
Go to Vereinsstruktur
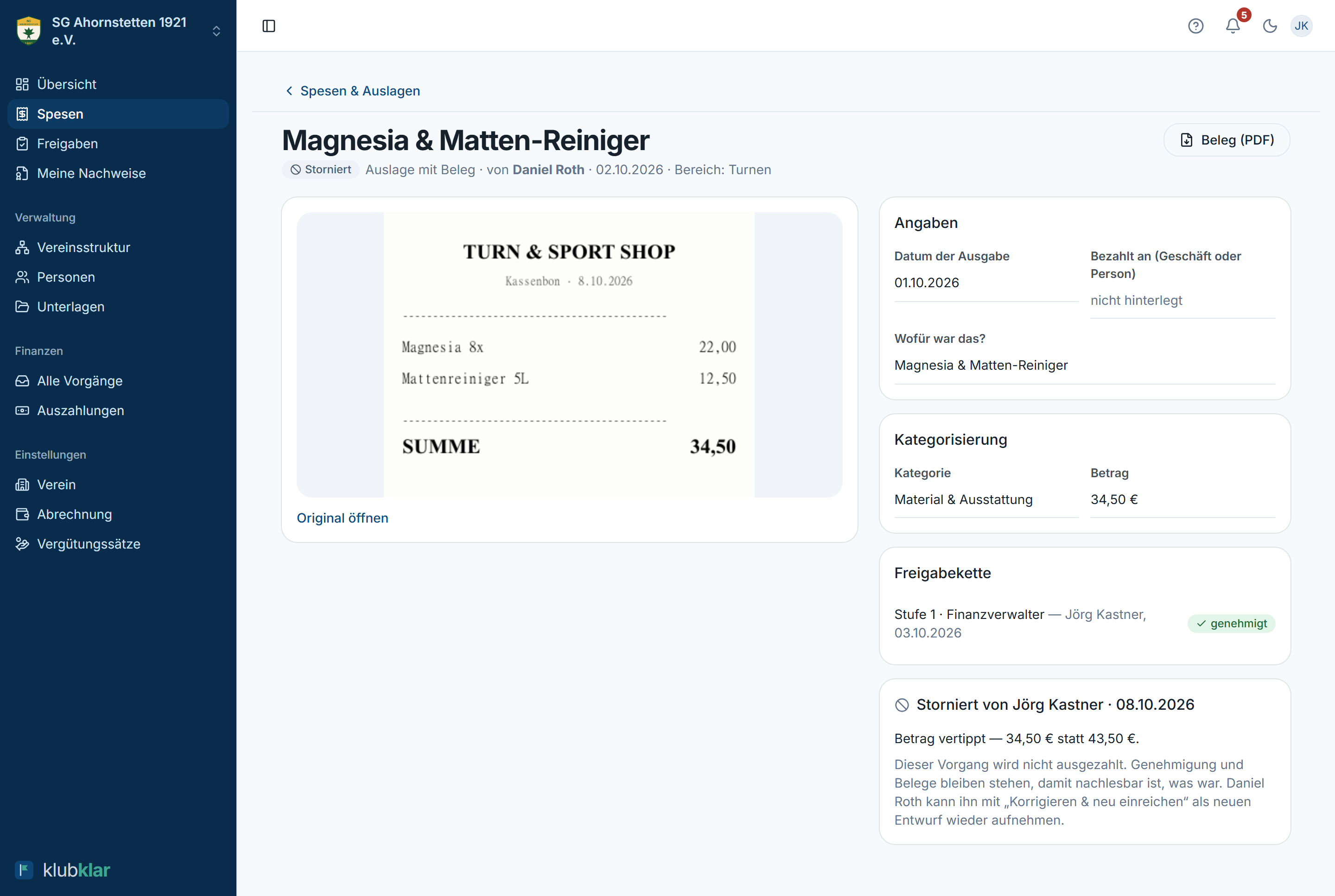(118, 247)
